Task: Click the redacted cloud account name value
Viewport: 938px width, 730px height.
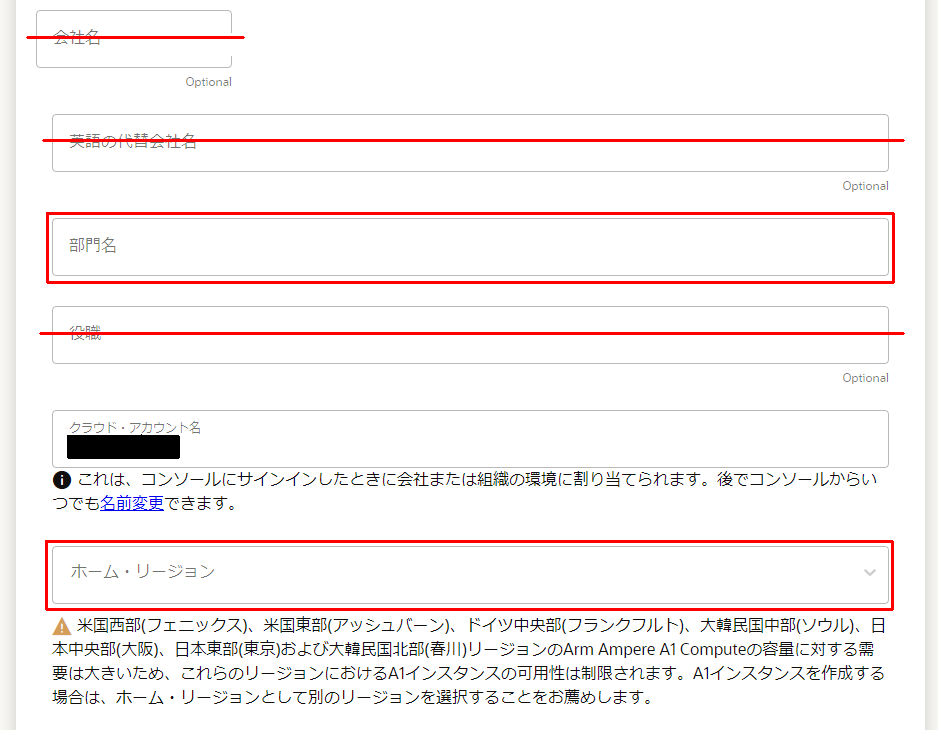Action: (x=123, y=447)
